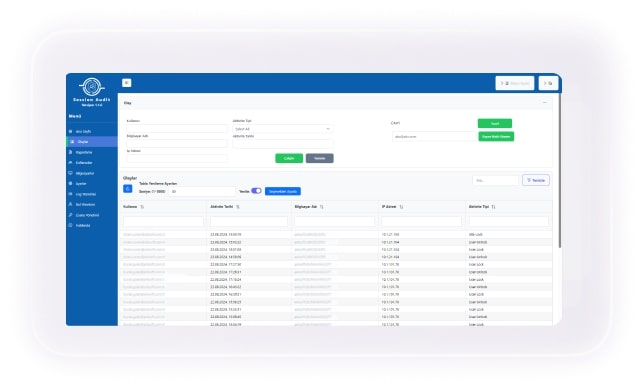Click the Session Audit logo
643x389 pixels.
92,87
